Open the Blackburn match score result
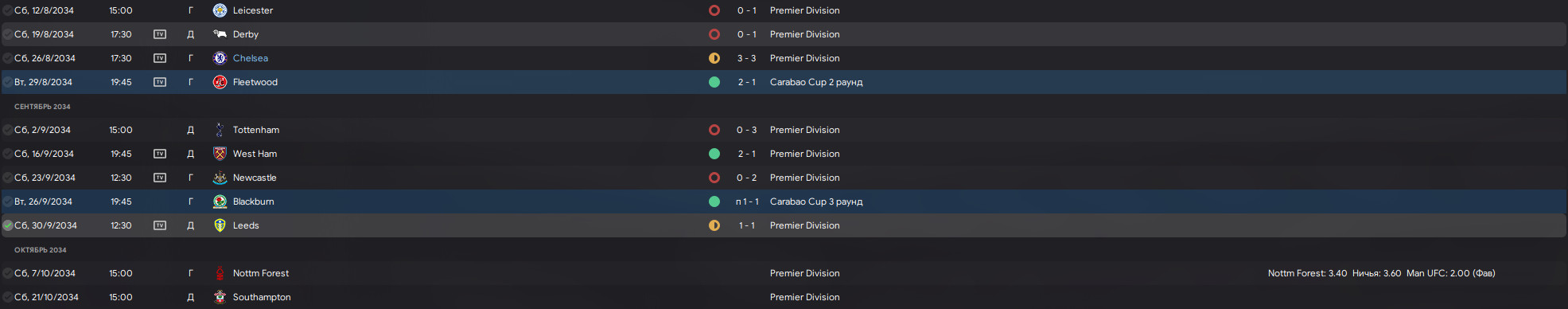This screenshot has width=1568, height=309. coord(747,201)
